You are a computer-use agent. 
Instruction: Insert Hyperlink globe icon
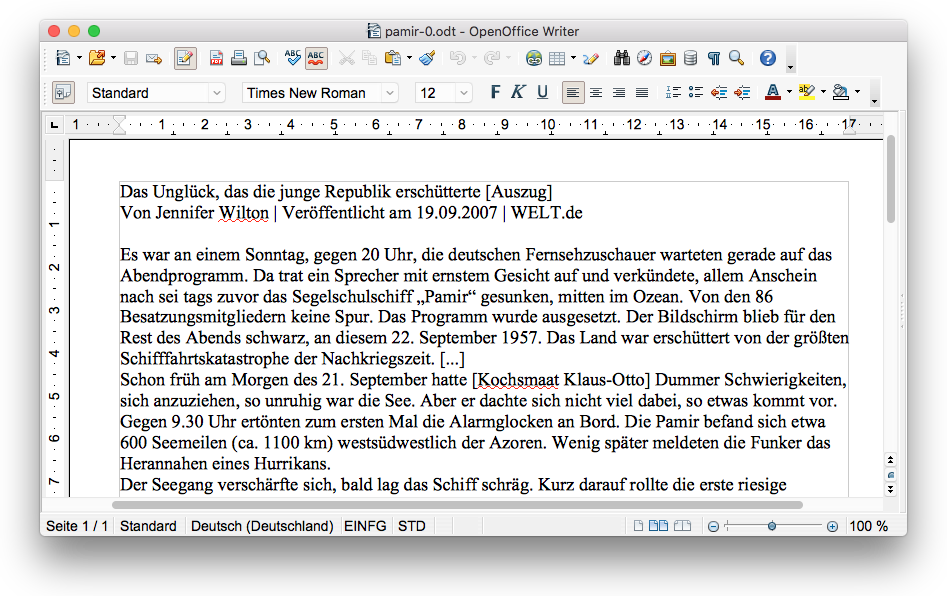click(x=533, y=58)
